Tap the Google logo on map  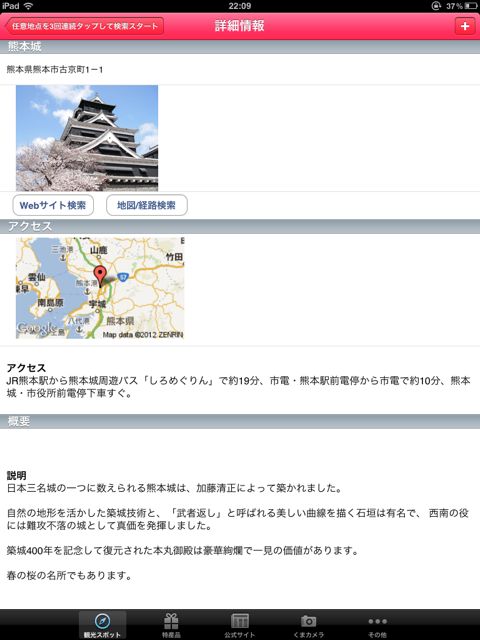(37, 328)
